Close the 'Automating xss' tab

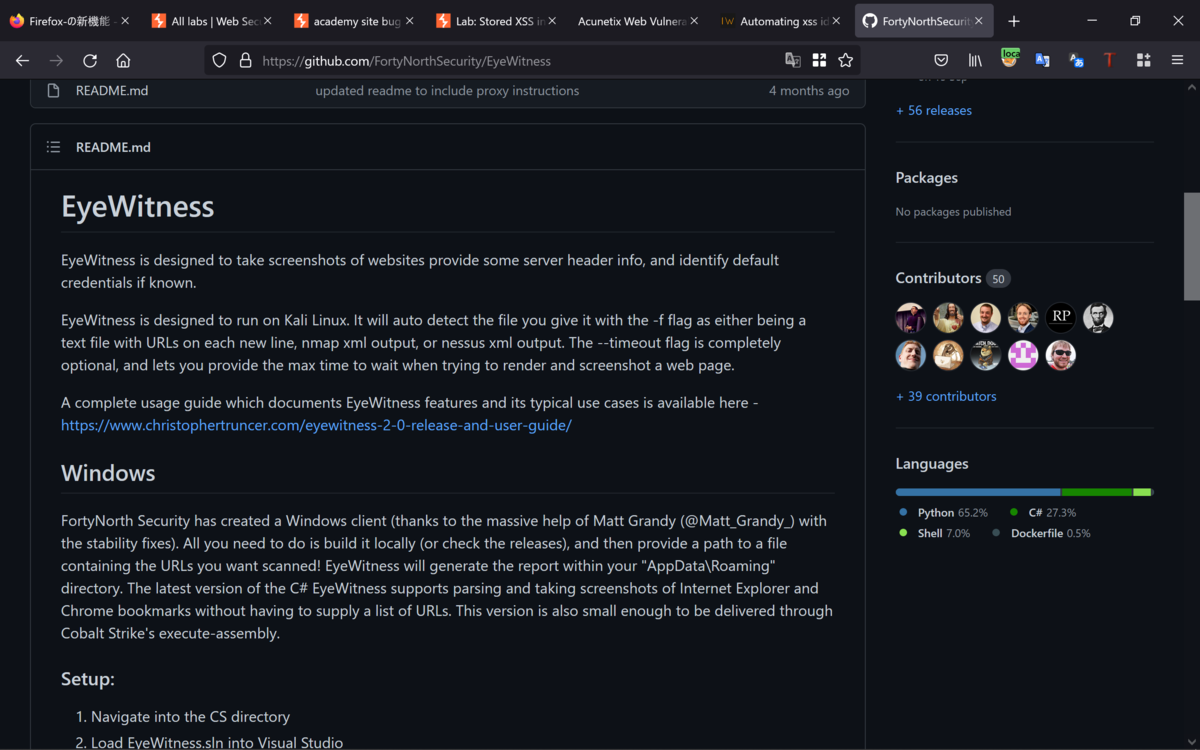[836, 21]
